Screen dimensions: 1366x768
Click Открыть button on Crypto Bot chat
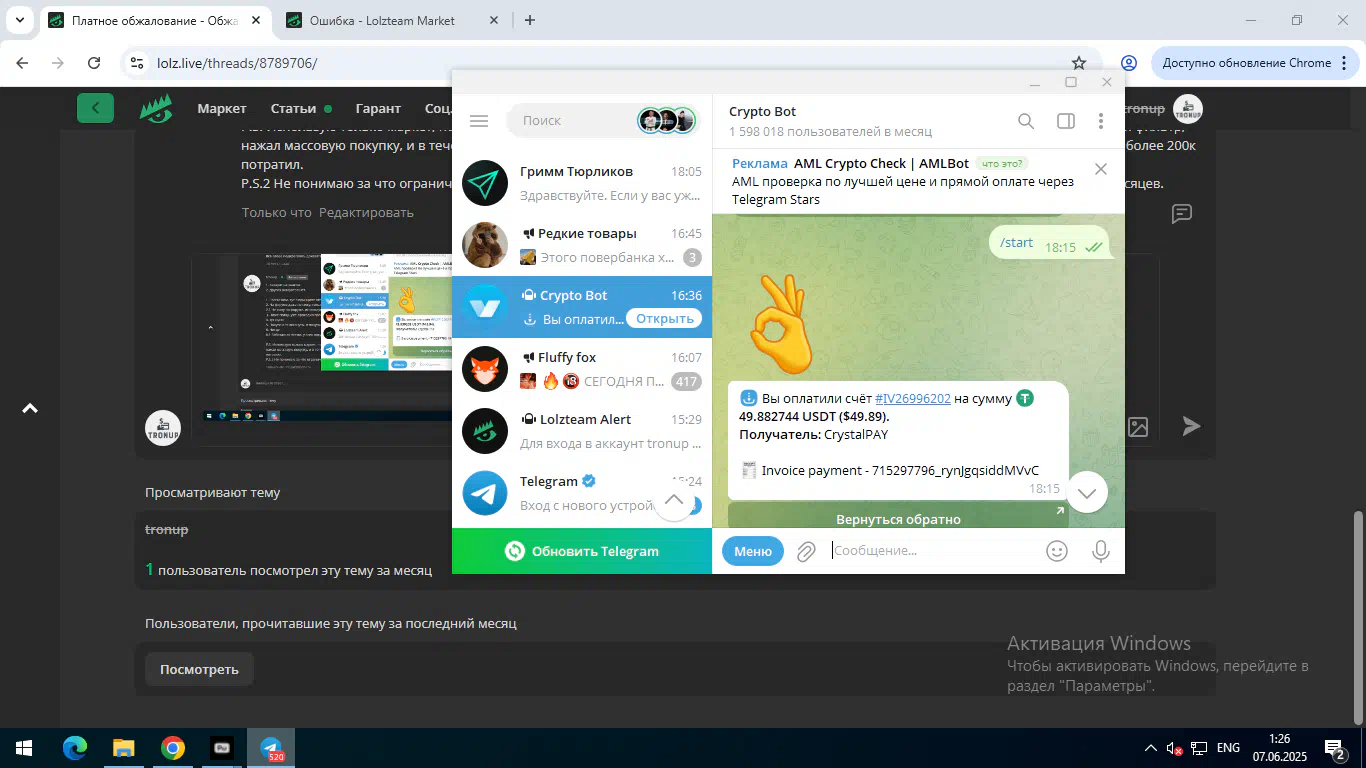coord(665,319)
